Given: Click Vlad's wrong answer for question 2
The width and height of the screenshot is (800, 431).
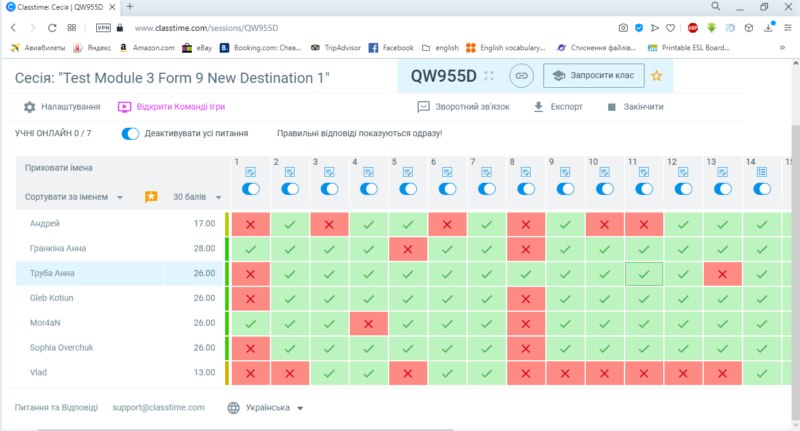Looking at the screenshot, I should tap(290, 373).
